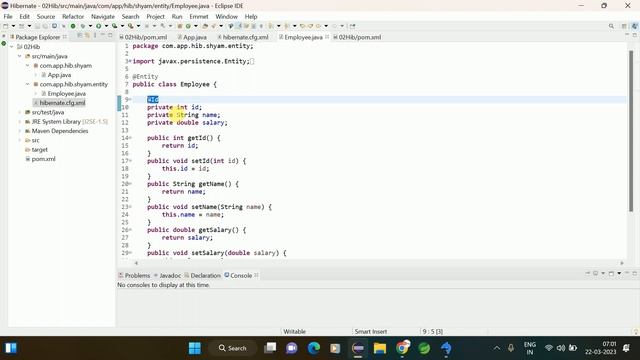
Task: Click the green Run toolbar button
Action: pos(98,26)
